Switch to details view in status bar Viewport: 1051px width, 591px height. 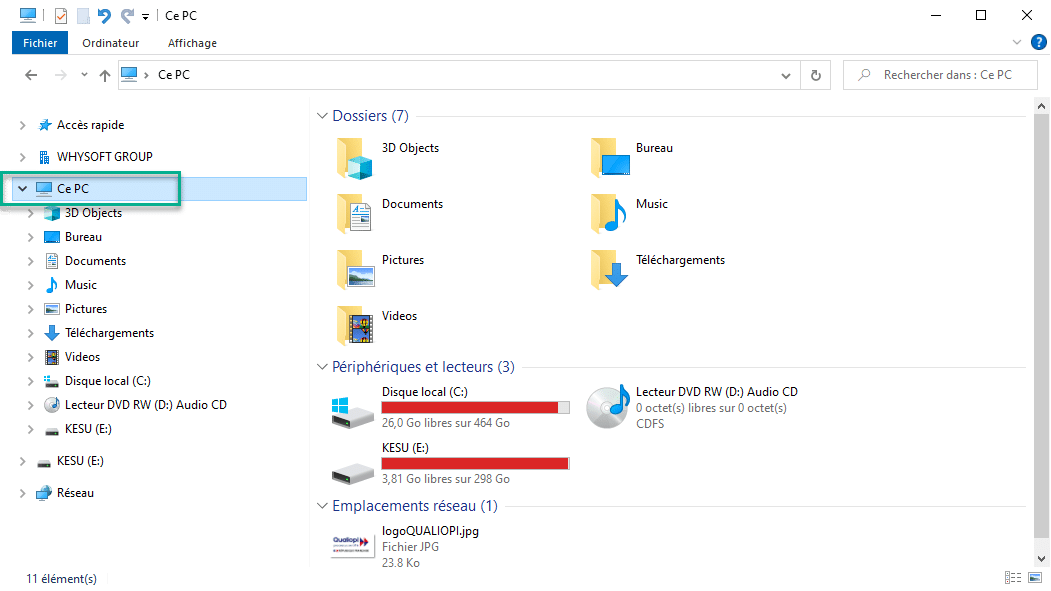point(1014,578)
